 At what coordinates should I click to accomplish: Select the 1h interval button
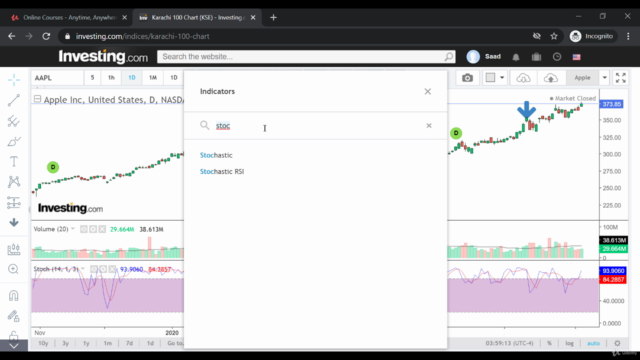coord(111,78)
